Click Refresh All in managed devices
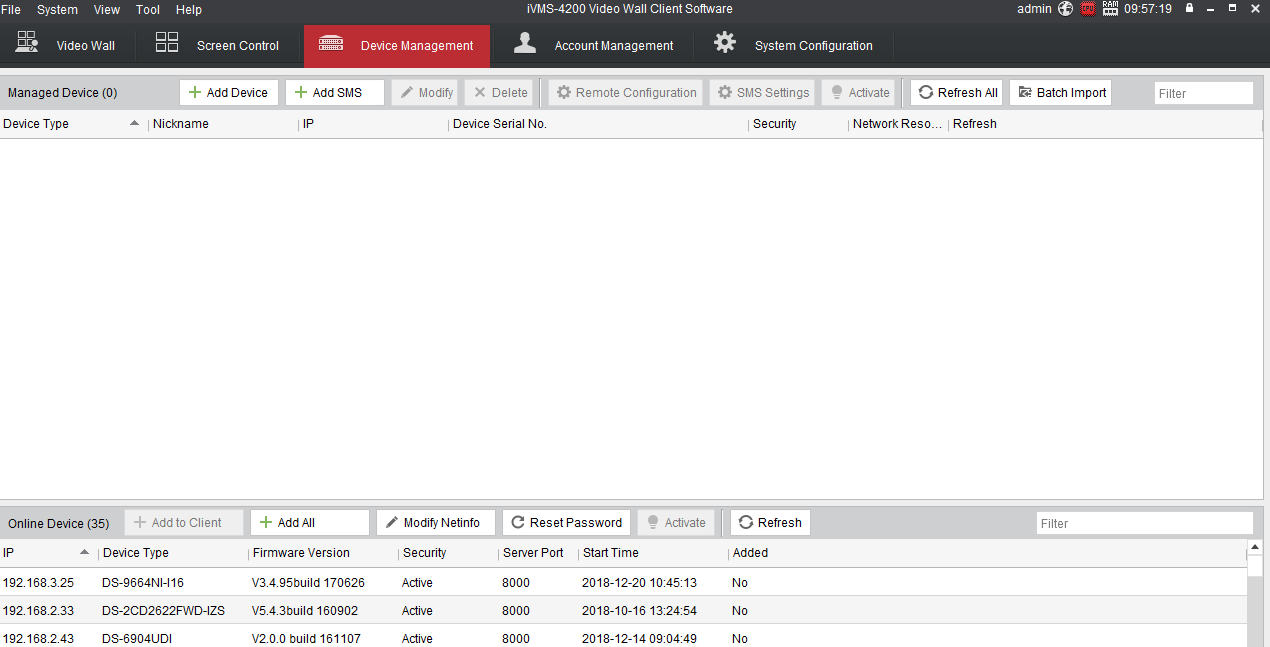The height and width of the screenshot is (647, 1270). (957, 93)
